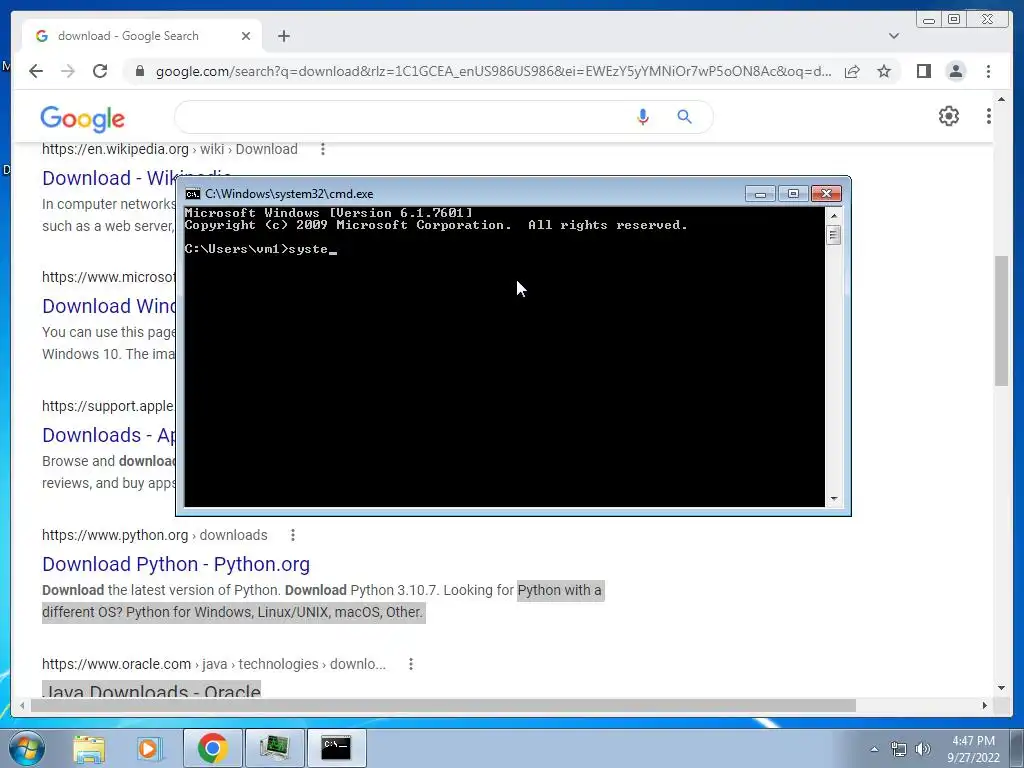Click the Show Desktop strip on the taskbar

point(1017,748)
